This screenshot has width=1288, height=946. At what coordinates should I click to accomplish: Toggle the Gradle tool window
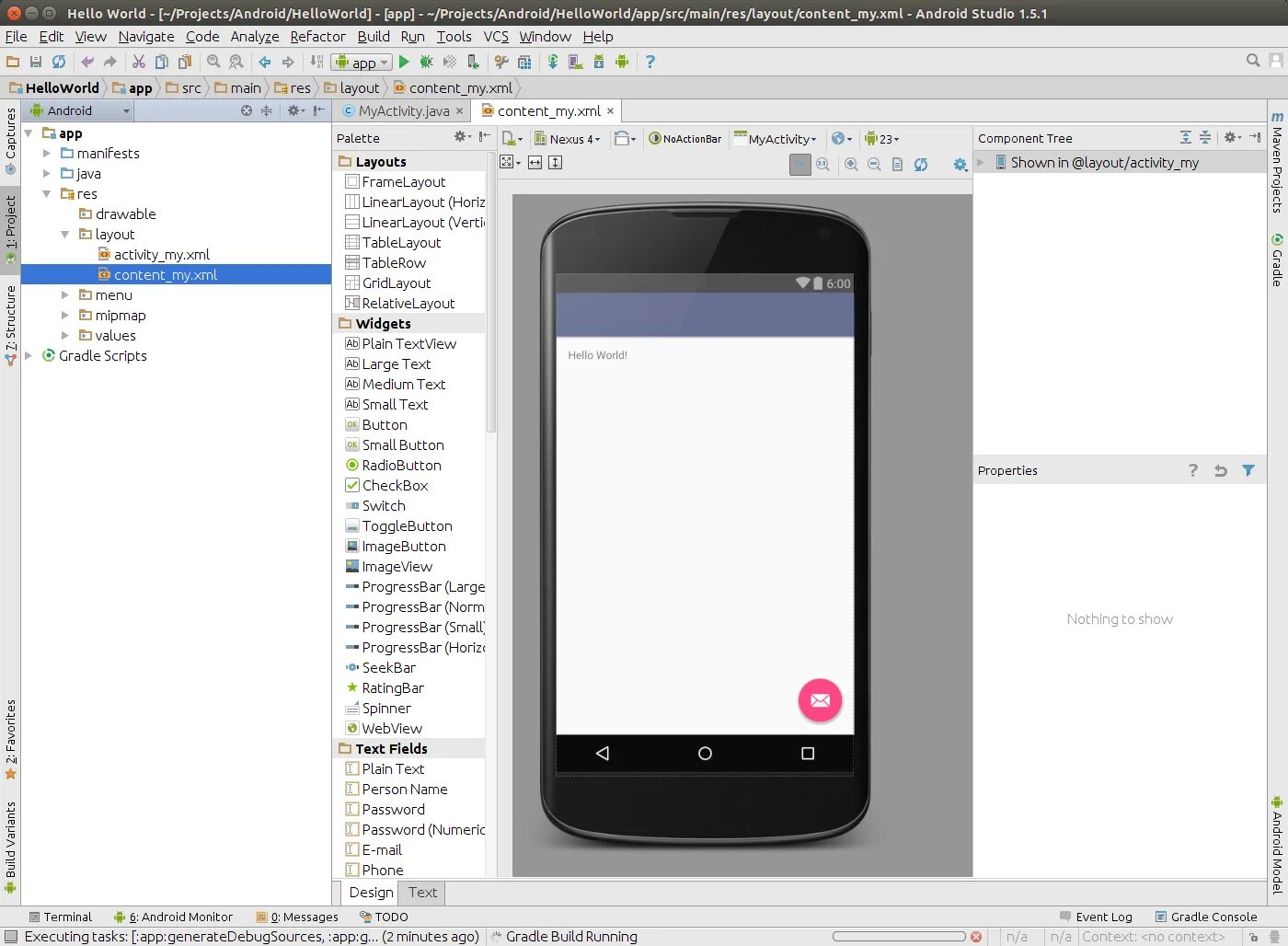[1277, 260]
